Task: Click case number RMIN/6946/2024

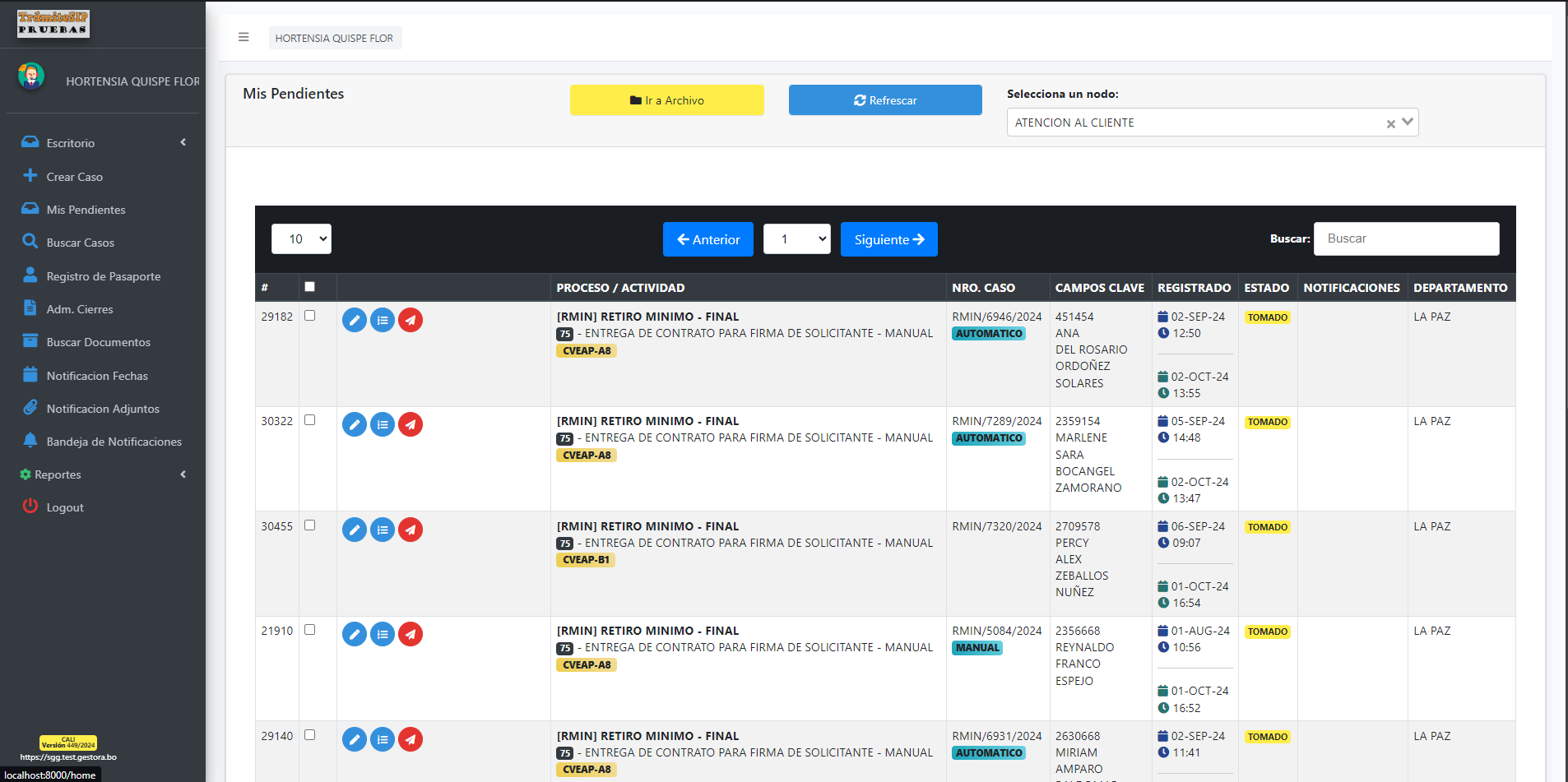Action: click(x=997, y=317)
